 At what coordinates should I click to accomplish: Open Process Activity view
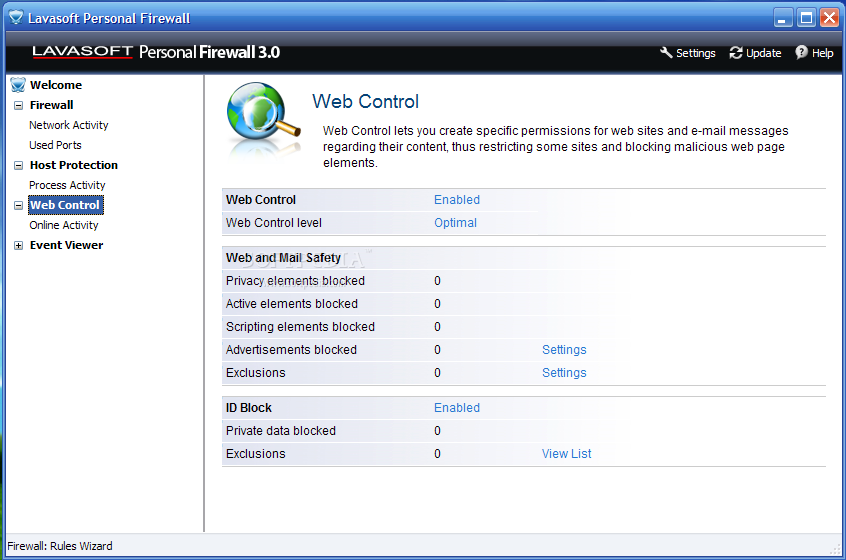click(x=67, y=185)
